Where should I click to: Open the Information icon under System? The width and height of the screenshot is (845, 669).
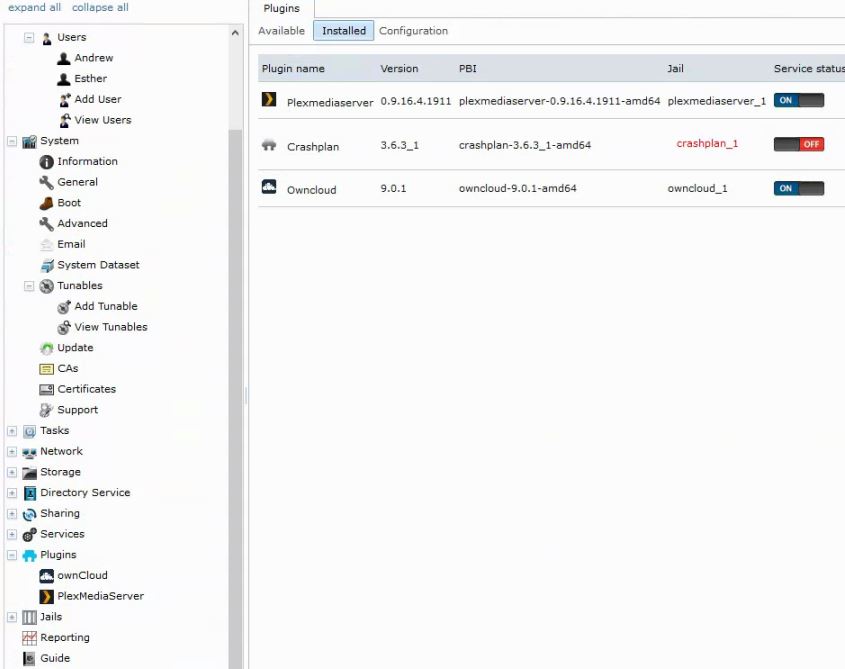click(x=47, y=162)
